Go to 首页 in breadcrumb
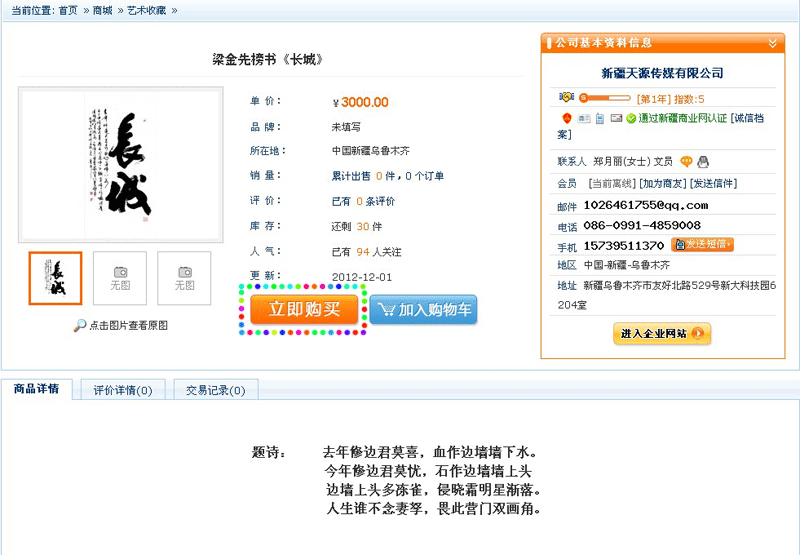800x555 pixels. (x=68, y=10)
